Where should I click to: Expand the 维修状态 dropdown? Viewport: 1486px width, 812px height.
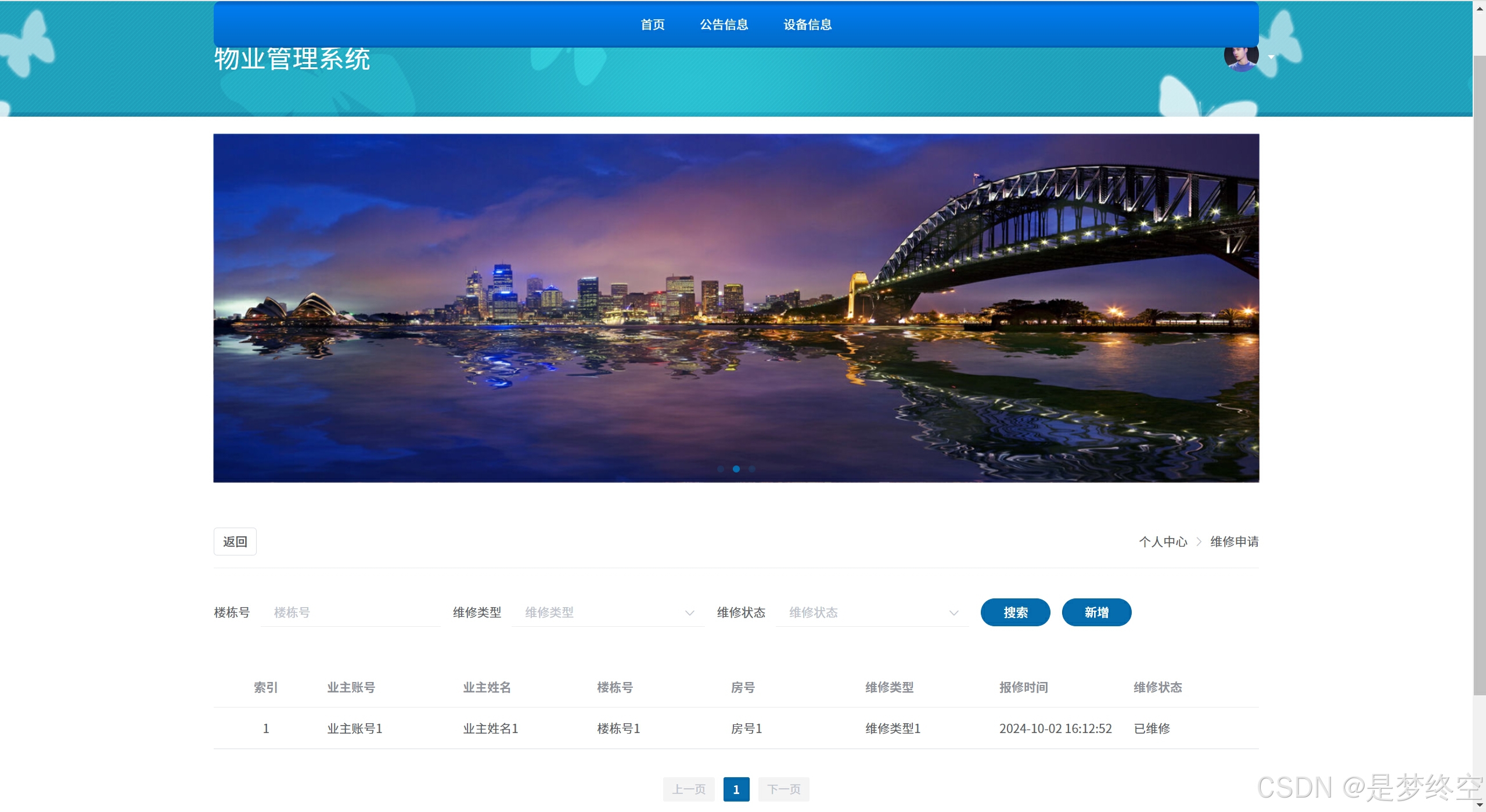coord(872,612)
